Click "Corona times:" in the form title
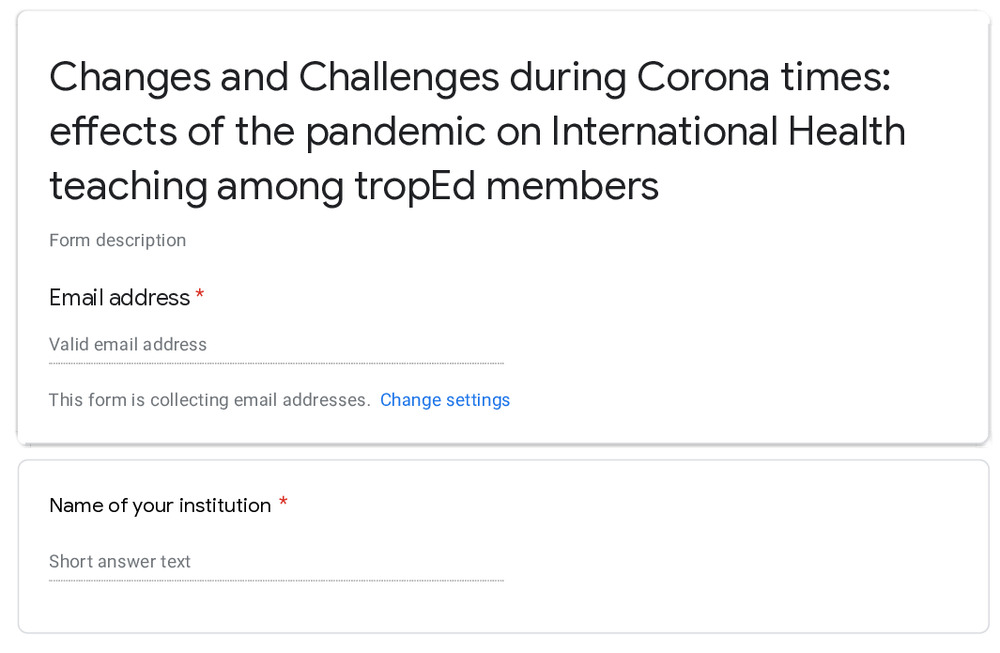The height and width of the screenshot is (653, 1000). tap(763, 77)
